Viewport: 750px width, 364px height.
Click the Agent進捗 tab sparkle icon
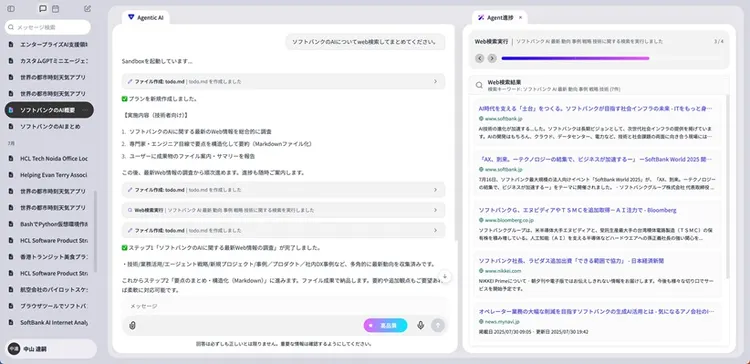pos(481,18)
